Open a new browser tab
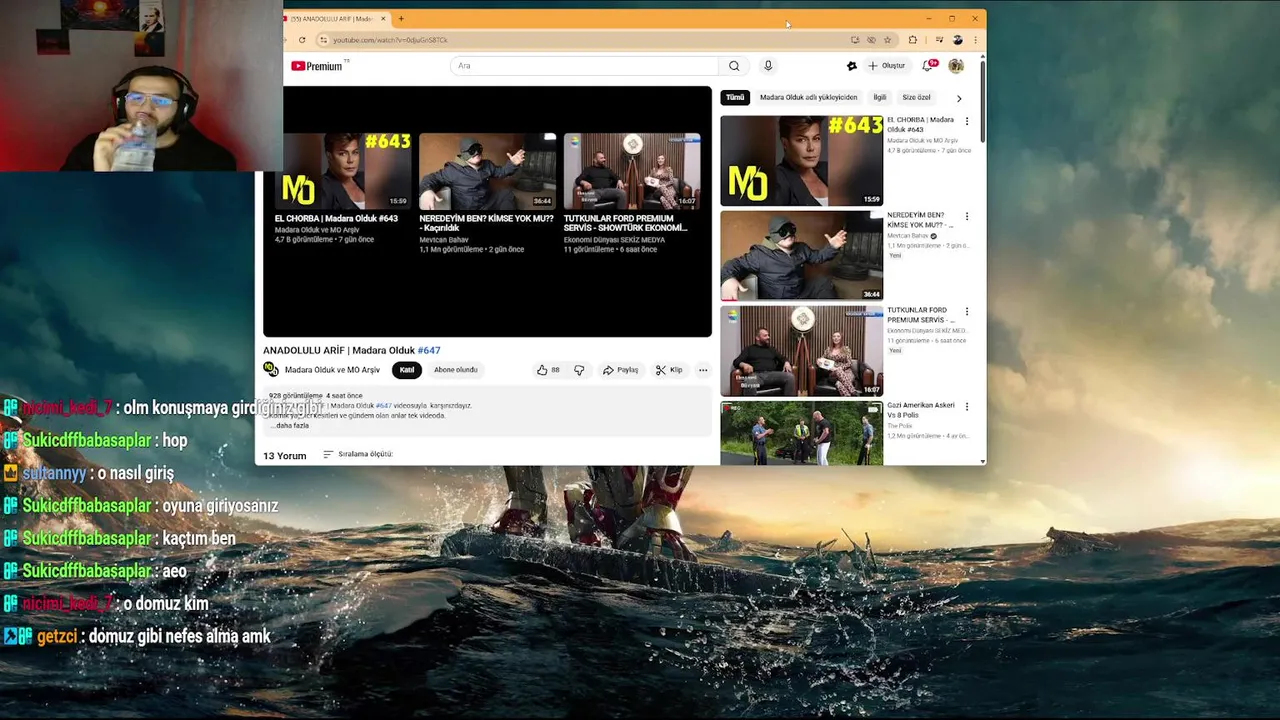 click(x=401, y=18)
